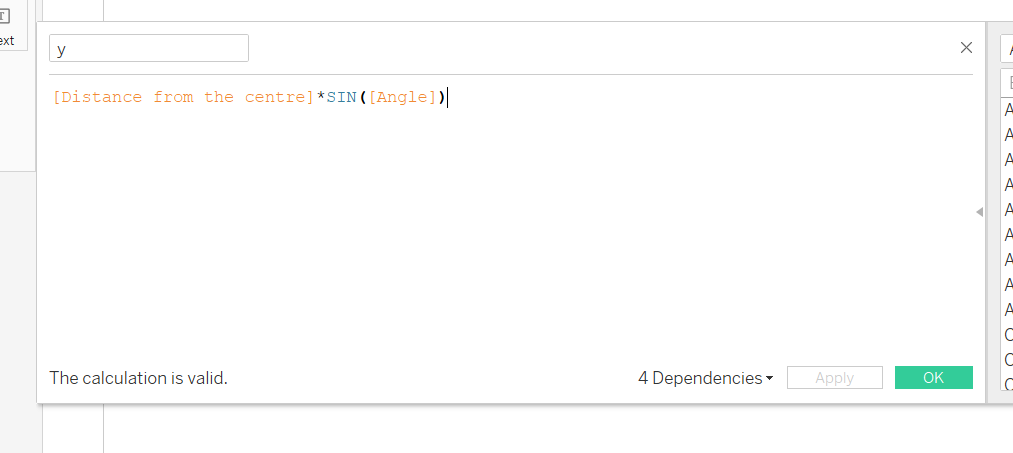Click the 'The calculation is valid.' status message

pyautogui.click(x=139, y=378)
